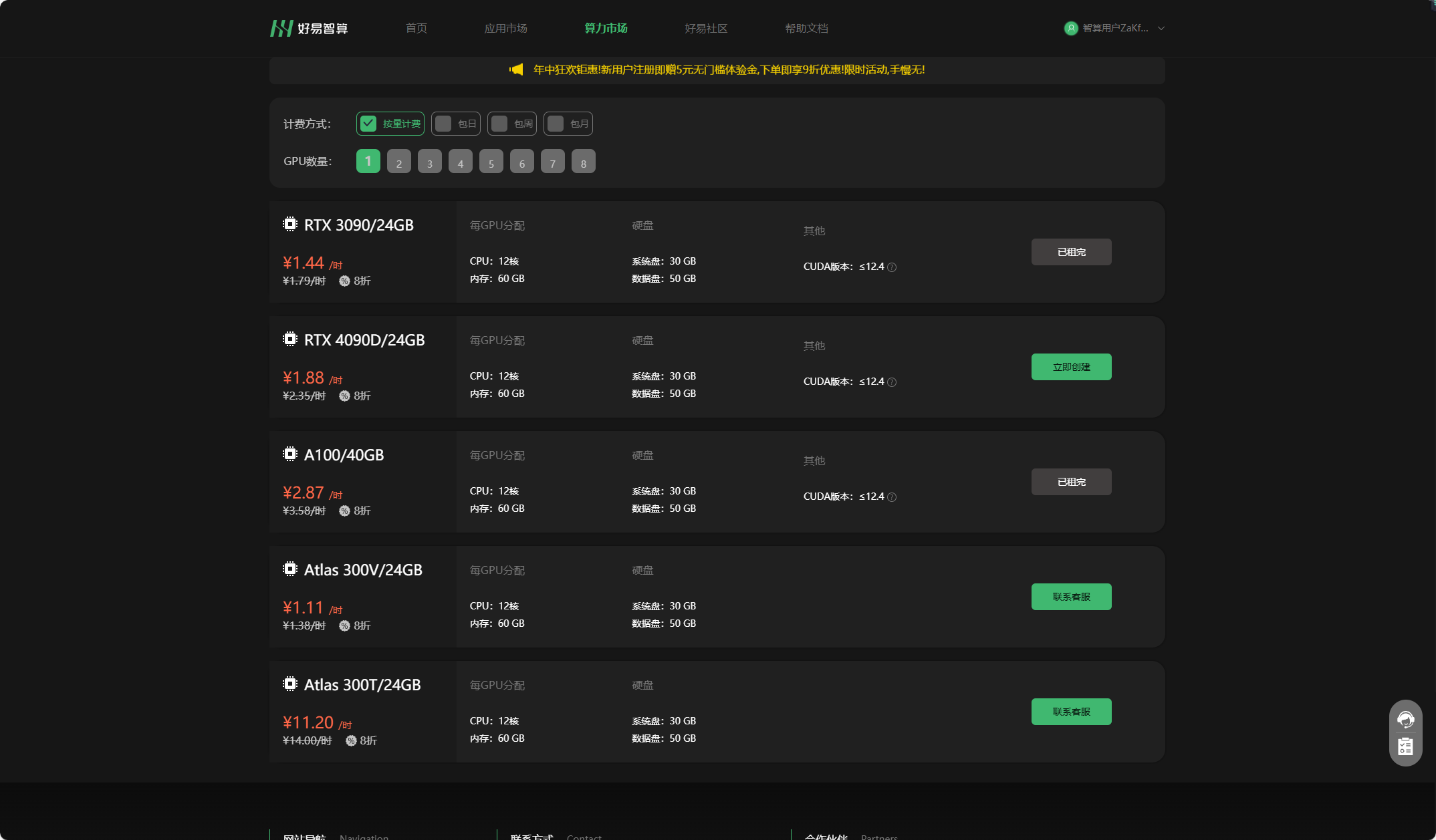Enable the 包日 daily billing checkbox

tap(443, 124)
